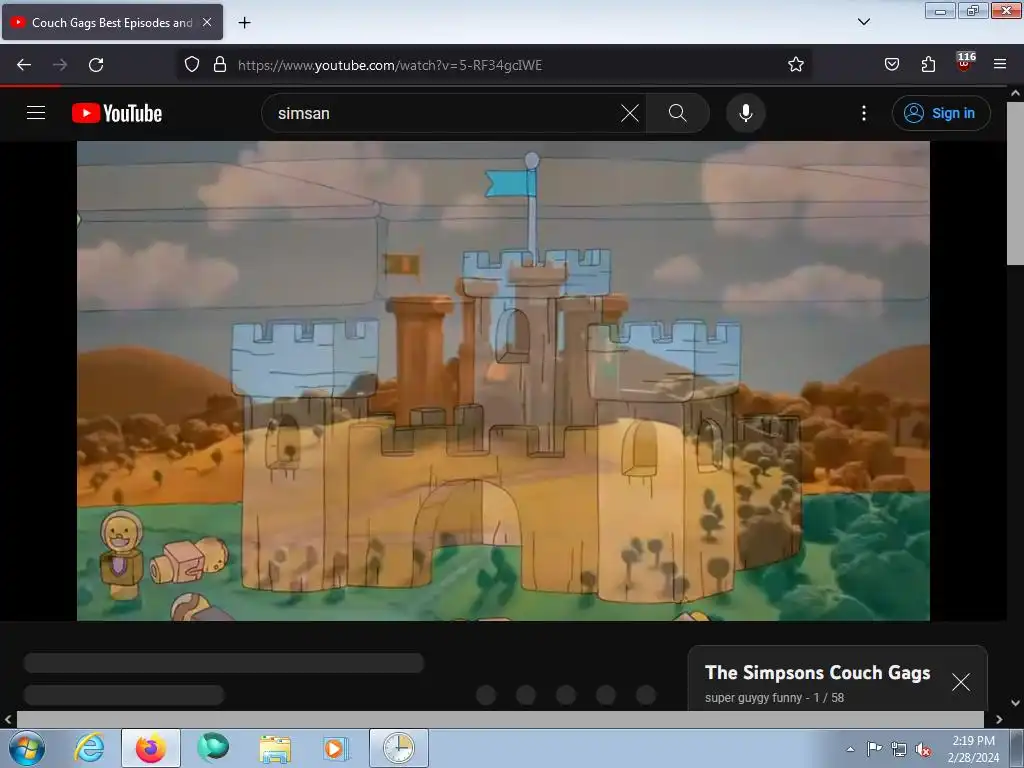
Task: Open the Firefox extensions puzzle menu
Action: click(928, 65)
